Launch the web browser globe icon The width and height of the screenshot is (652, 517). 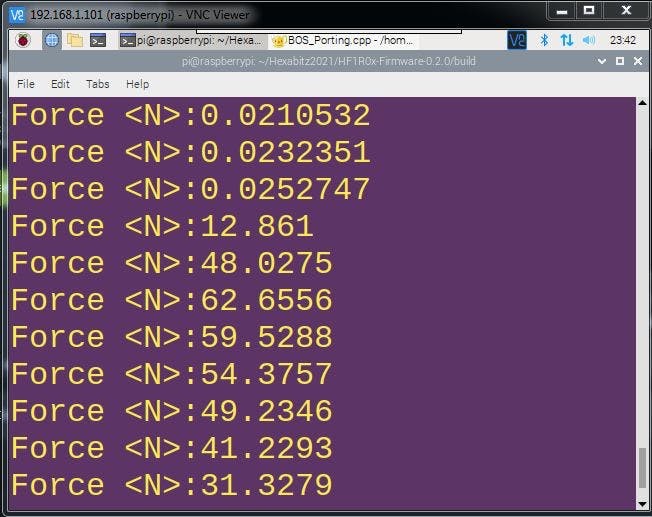52,40
